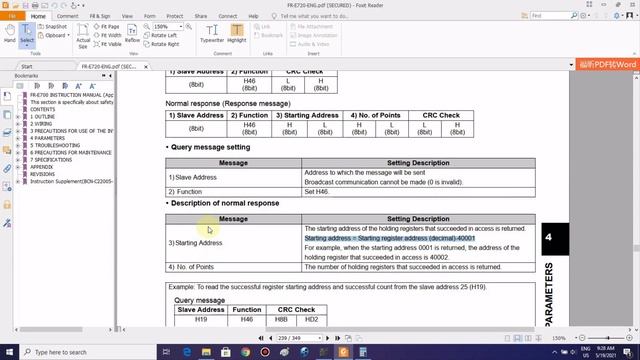Select the Highlight tool
Viewport: 640px width, 360px height.
tap(237, 34)
